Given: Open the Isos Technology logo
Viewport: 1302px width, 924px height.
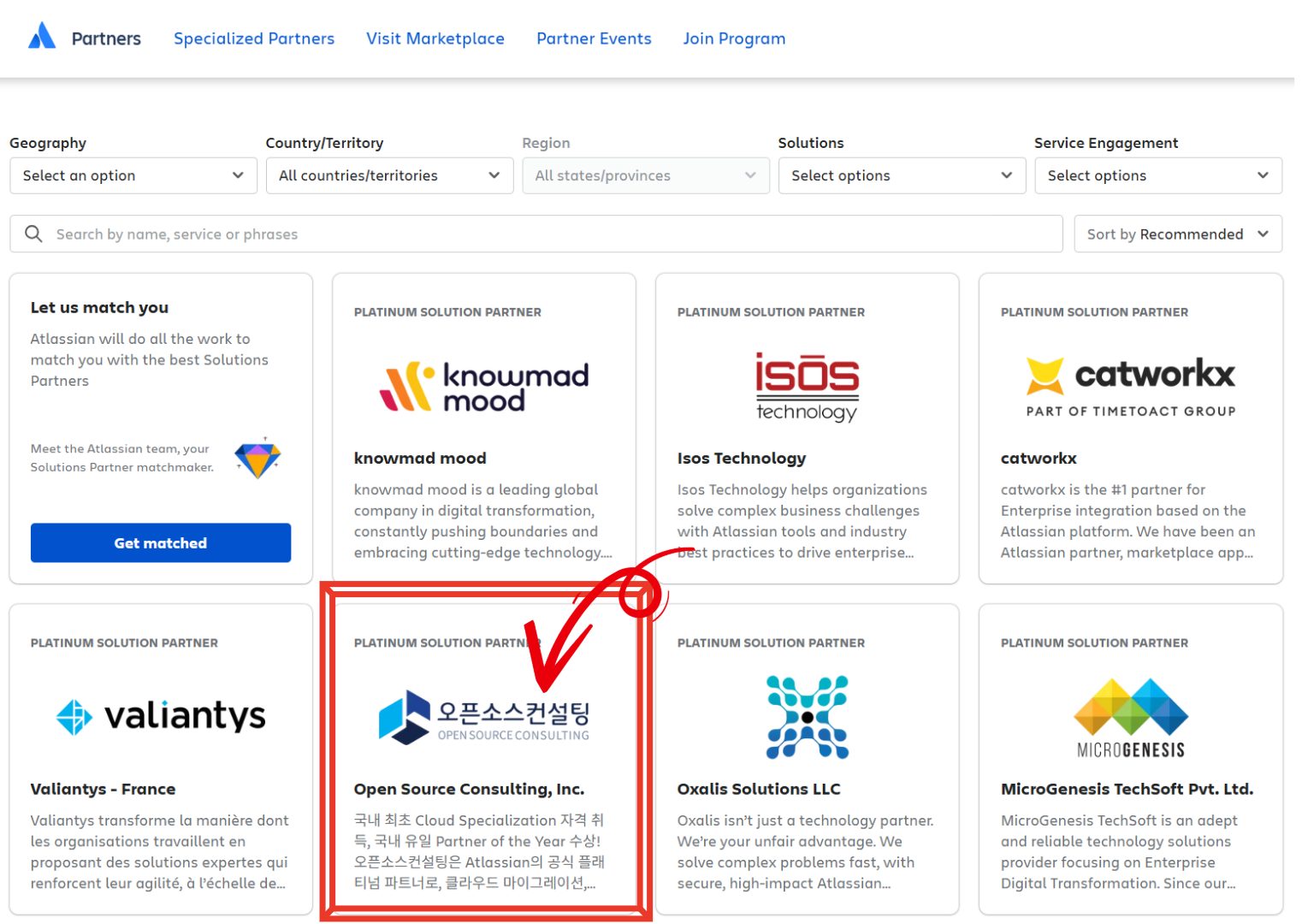Looking at the screenshot, I should tap(807, 387).
